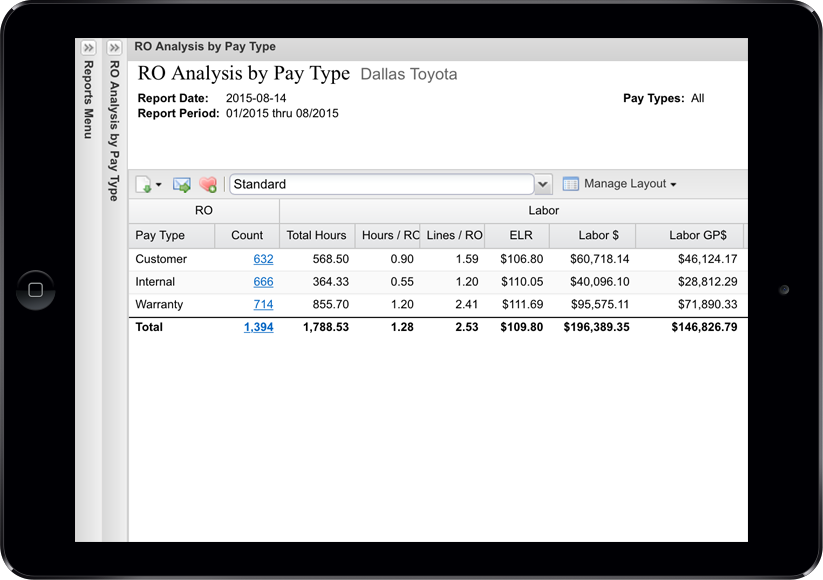Click the Total Hours column header
Viewport: 823px width, 580px height.
coord(316,235)
